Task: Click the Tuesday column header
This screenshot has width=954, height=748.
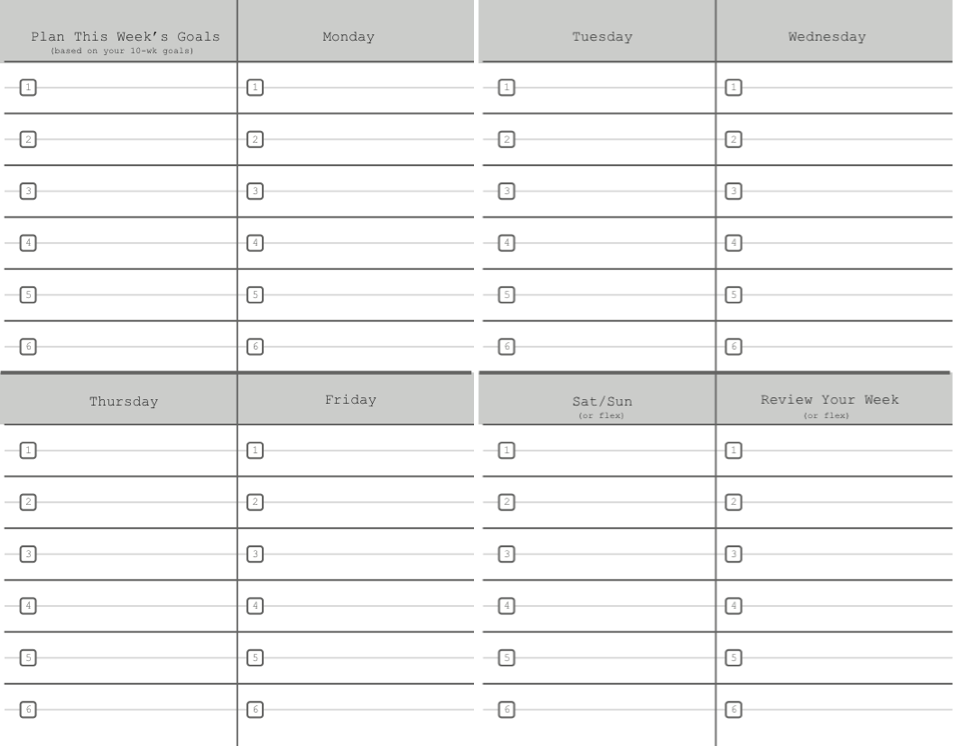Action: tap(597, 31)
